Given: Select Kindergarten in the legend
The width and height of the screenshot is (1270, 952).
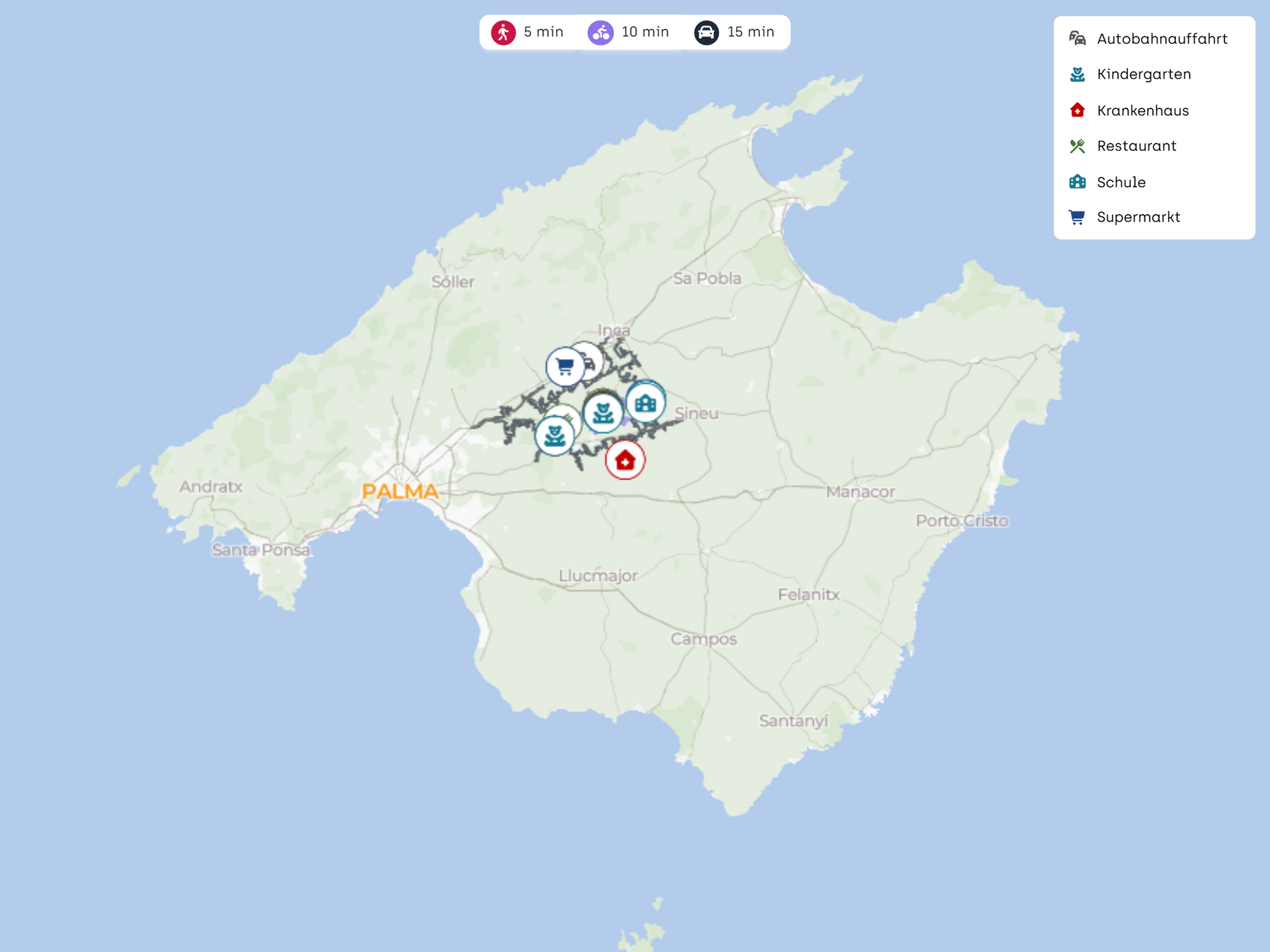Looking at the screenshot, I should [1144, 75].
